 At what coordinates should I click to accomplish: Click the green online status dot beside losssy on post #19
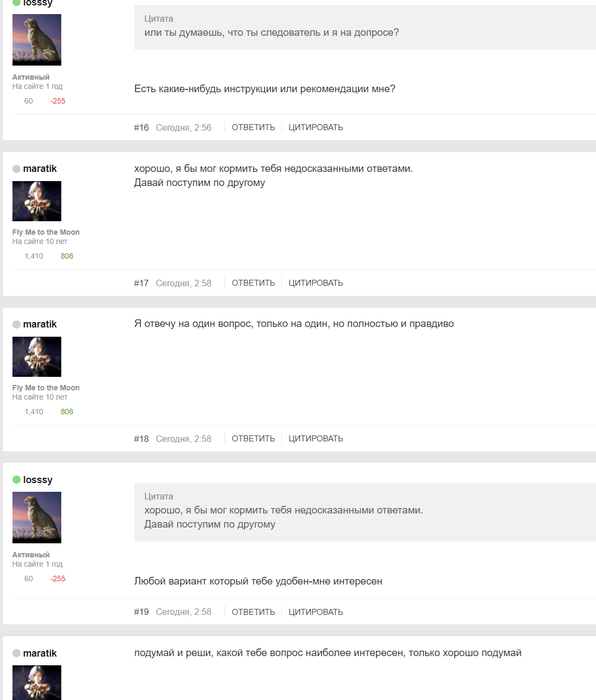click(17, 479)
